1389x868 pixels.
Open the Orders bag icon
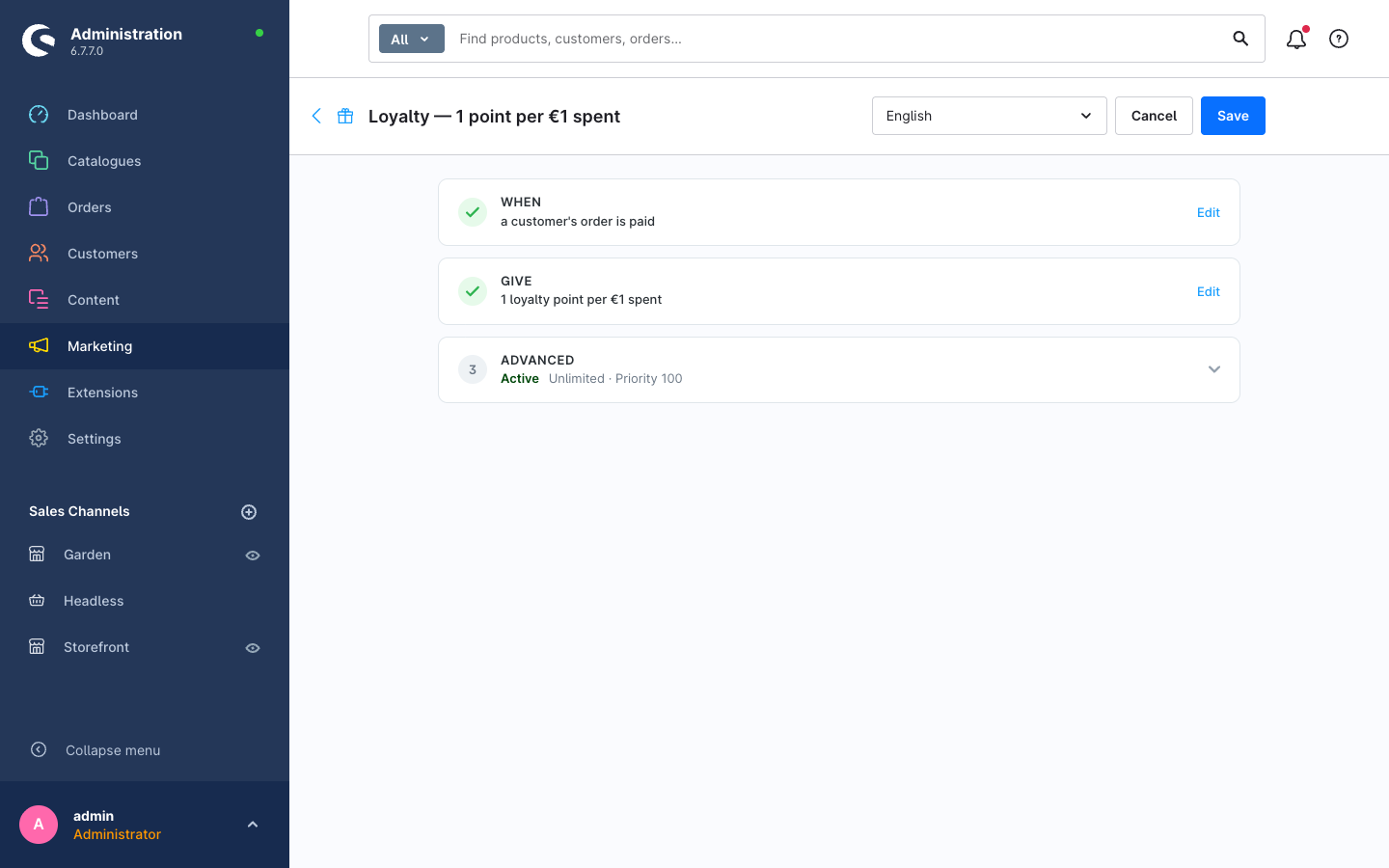pyautogui.click(x=39, y=207)
